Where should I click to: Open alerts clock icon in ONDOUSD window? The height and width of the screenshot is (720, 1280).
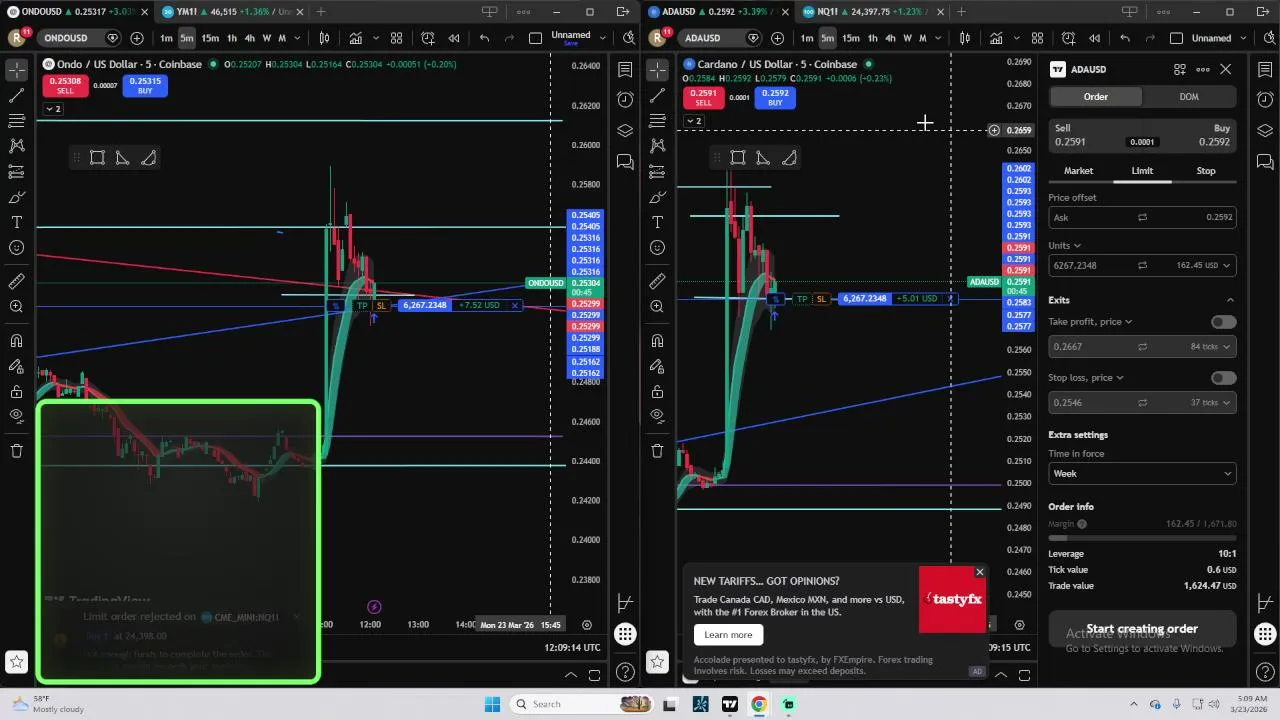point(625,99)
